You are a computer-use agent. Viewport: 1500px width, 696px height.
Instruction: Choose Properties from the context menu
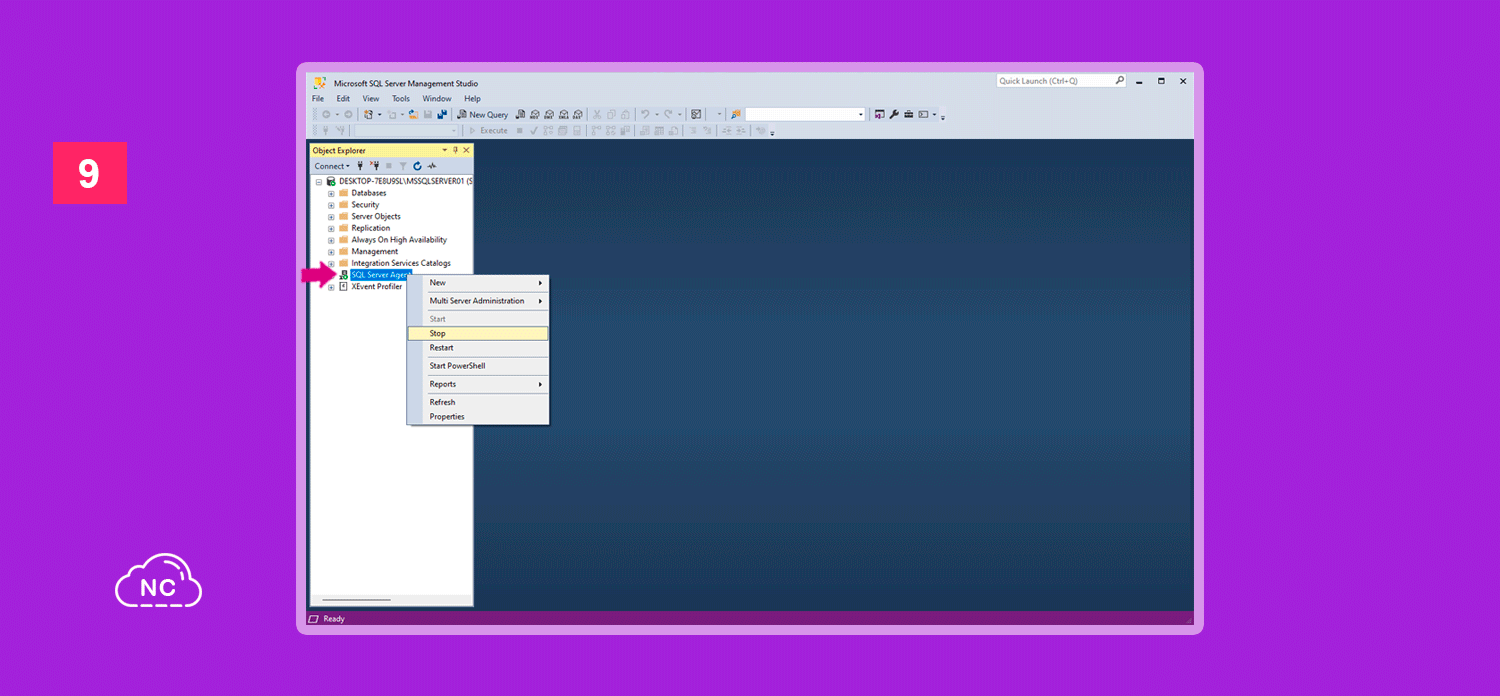click(478, 417)
